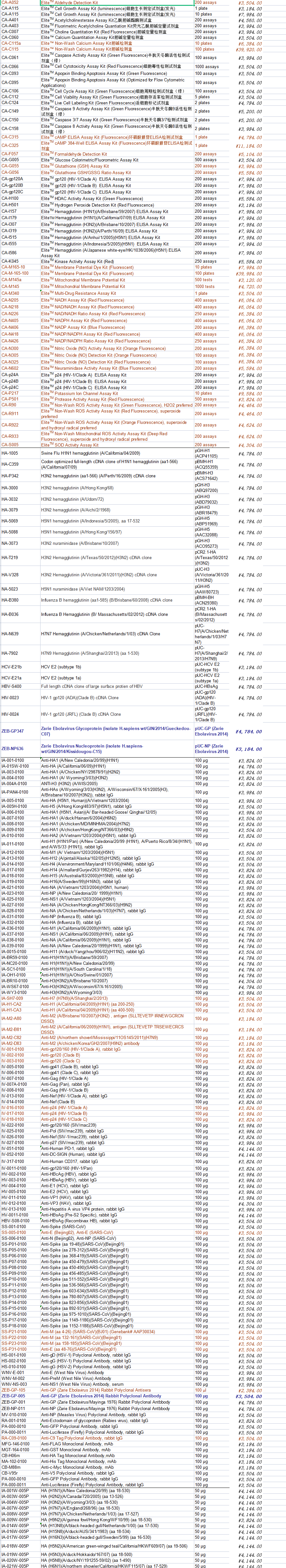The height and width of the screenshot is (1568, 286).
Task: Select catalog number CA-K045
Action: (10, 261)
